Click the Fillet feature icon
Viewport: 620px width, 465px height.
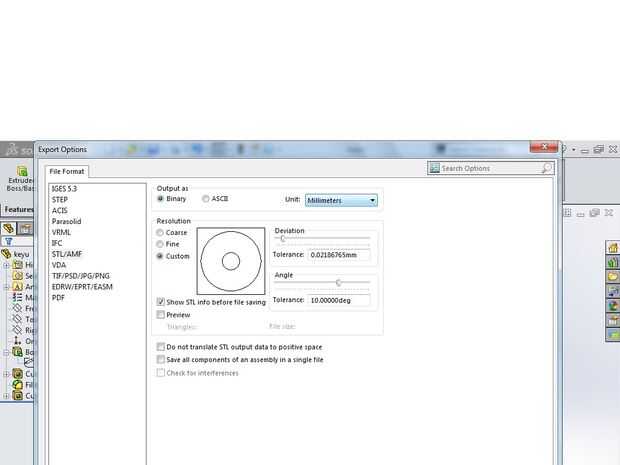18,384
